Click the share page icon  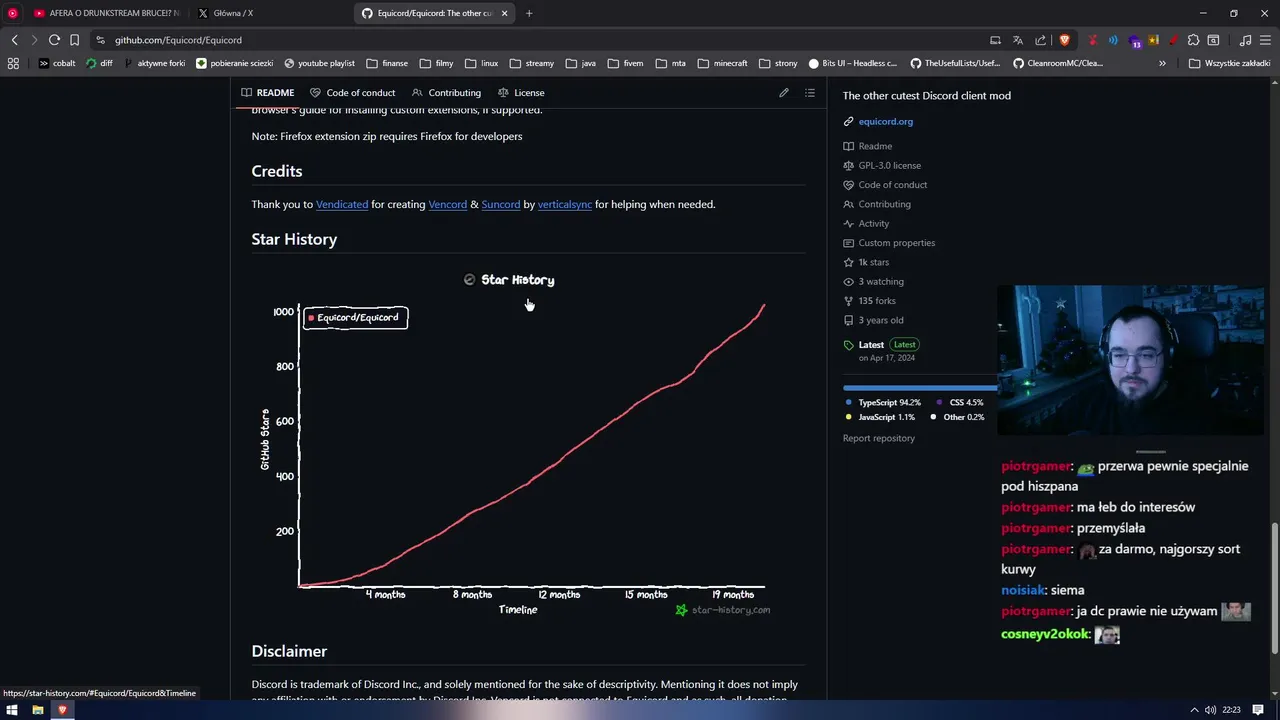tap(1041, 40)
